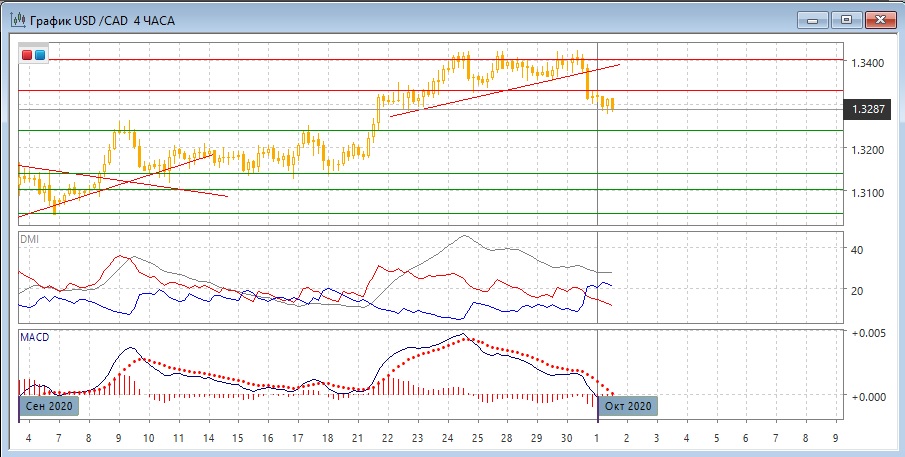Select the MACD indicator label
This screenshot has height=457, width=905.
(x=35, y=338)
